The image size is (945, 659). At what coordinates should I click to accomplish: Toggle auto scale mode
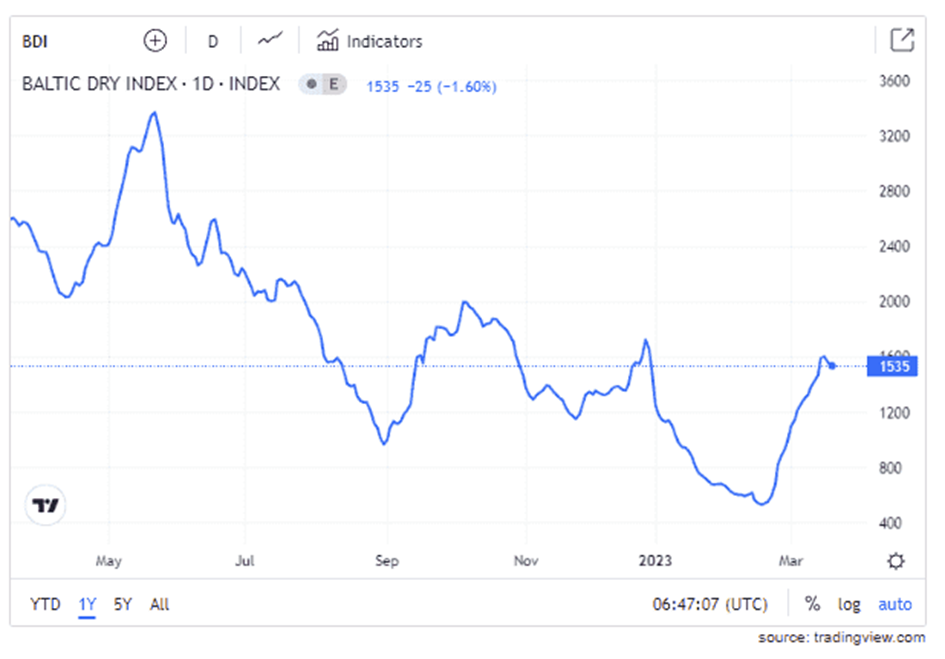click(x=895, y=604)
